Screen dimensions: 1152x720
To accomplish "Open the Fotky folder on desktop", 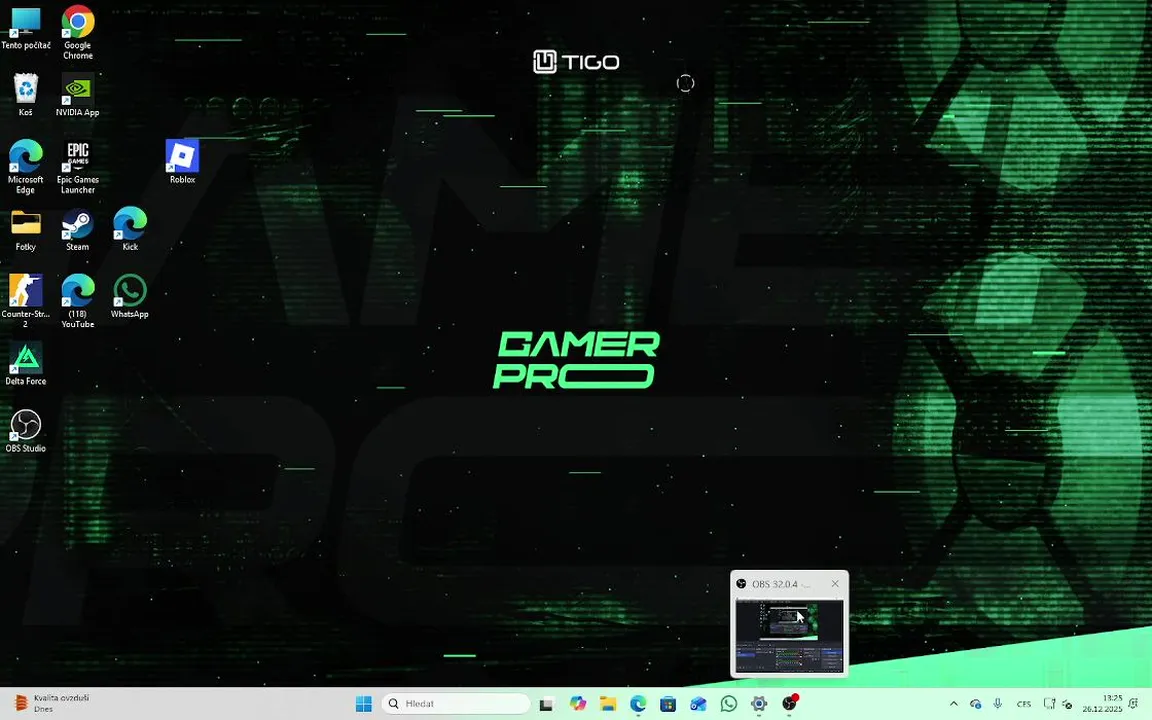I will pyautogui.click(x=26, y=230).
